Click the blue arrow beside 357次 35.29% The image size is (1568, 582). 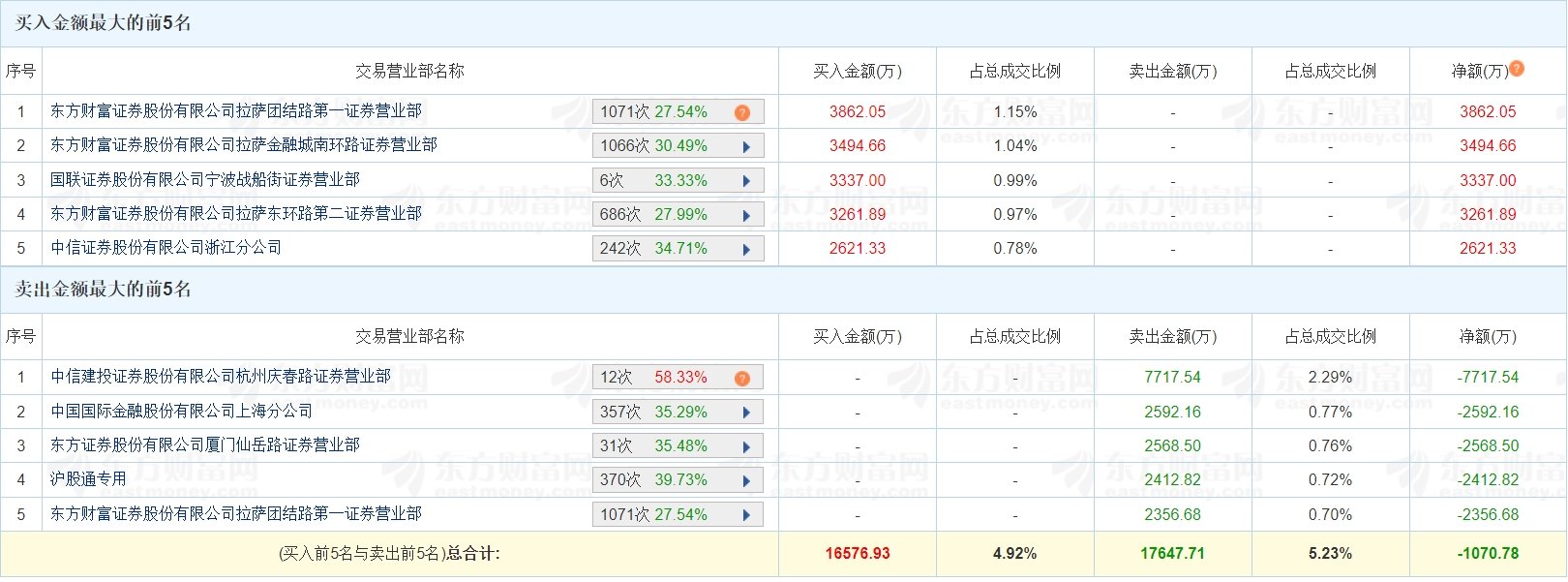point(746,413)
